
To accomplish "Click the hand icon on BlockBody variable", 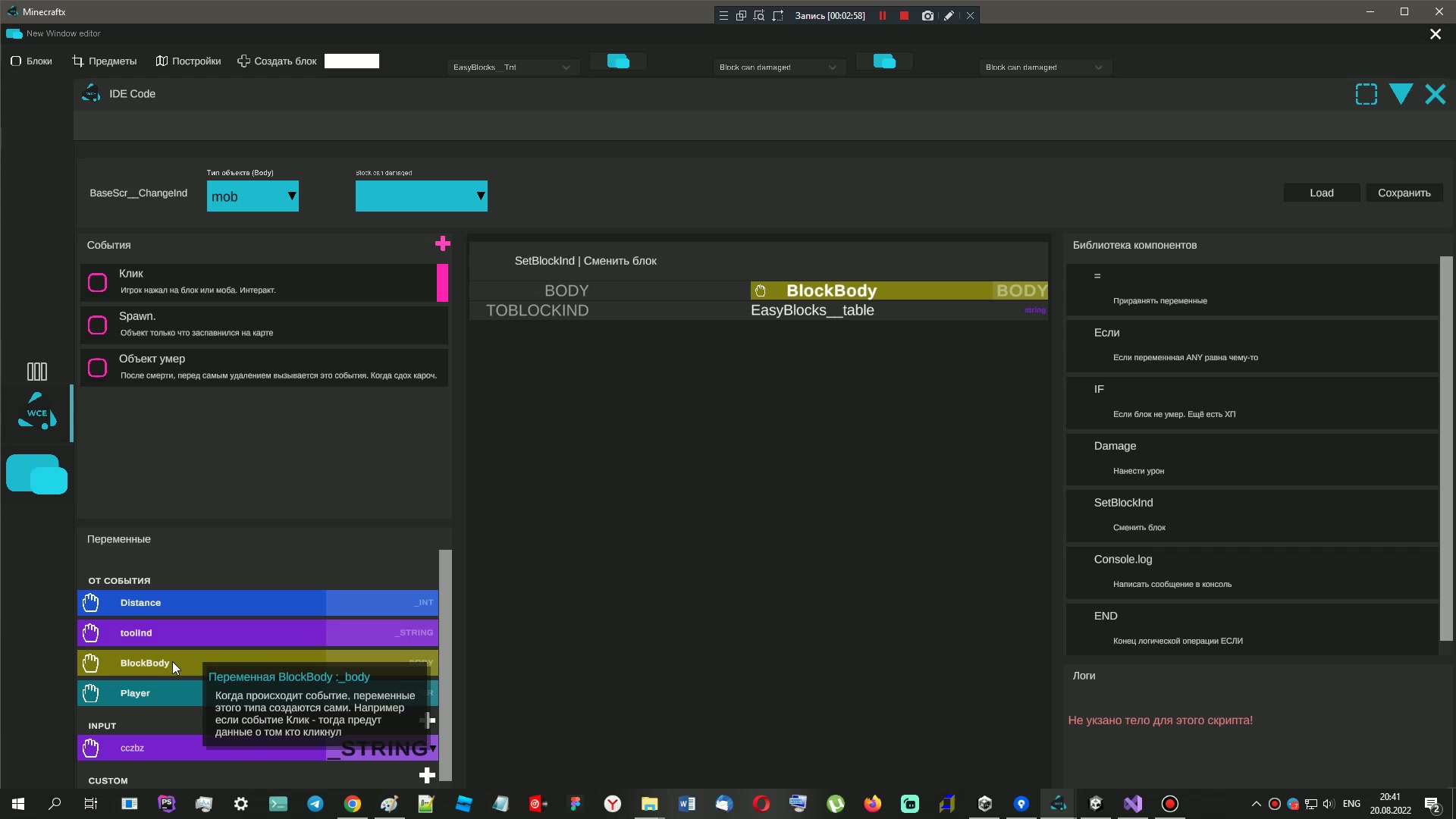I will click(x=90, y=663).
